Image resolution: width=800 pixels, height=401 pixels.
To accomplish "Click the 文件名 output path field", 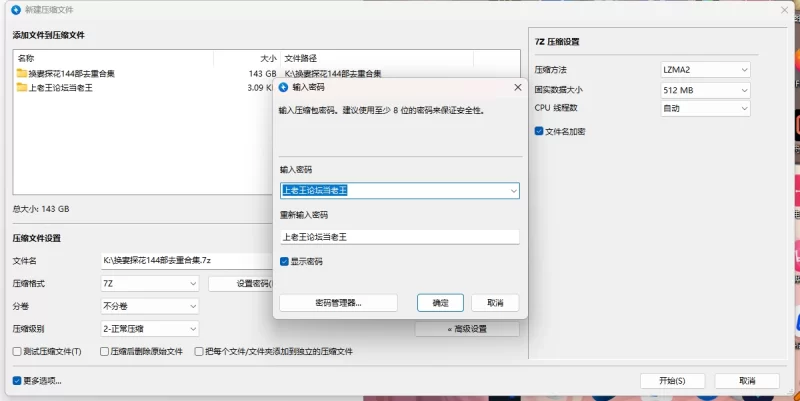I will click(x=187, y=261).
